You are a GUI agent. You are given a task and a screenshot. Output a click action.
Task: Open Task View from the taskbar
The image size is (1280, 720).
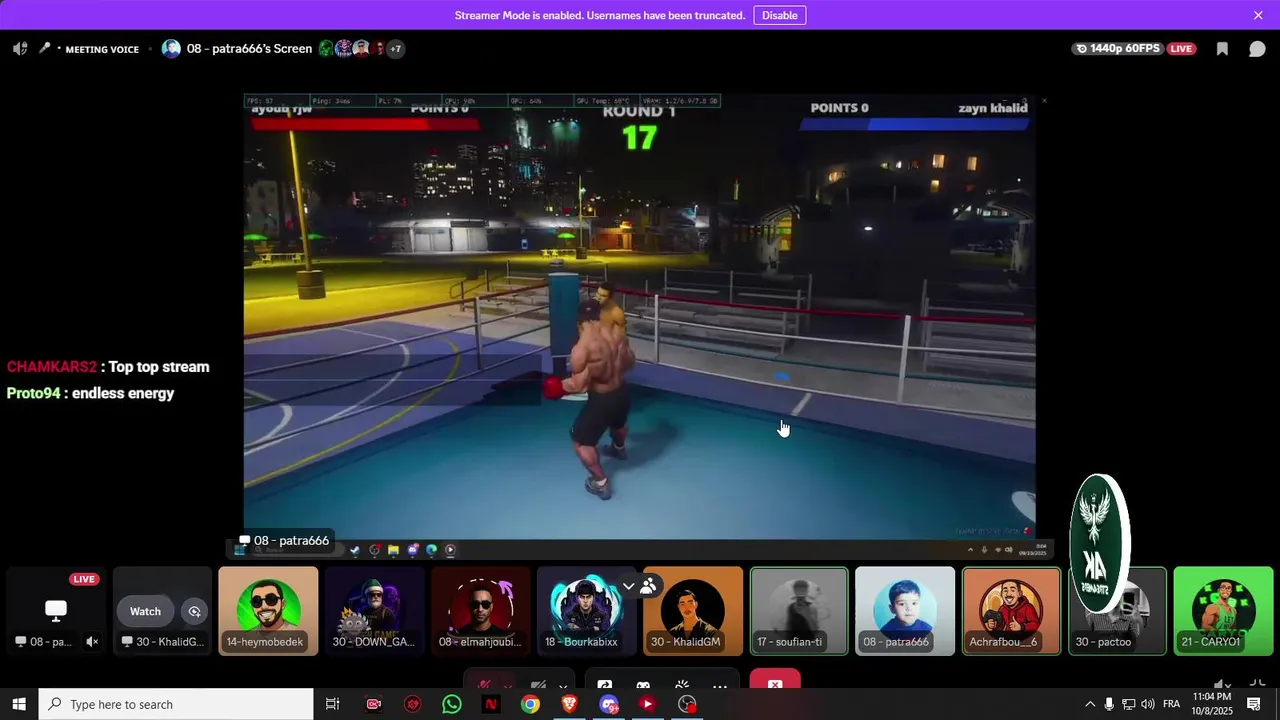pos(333,704)
